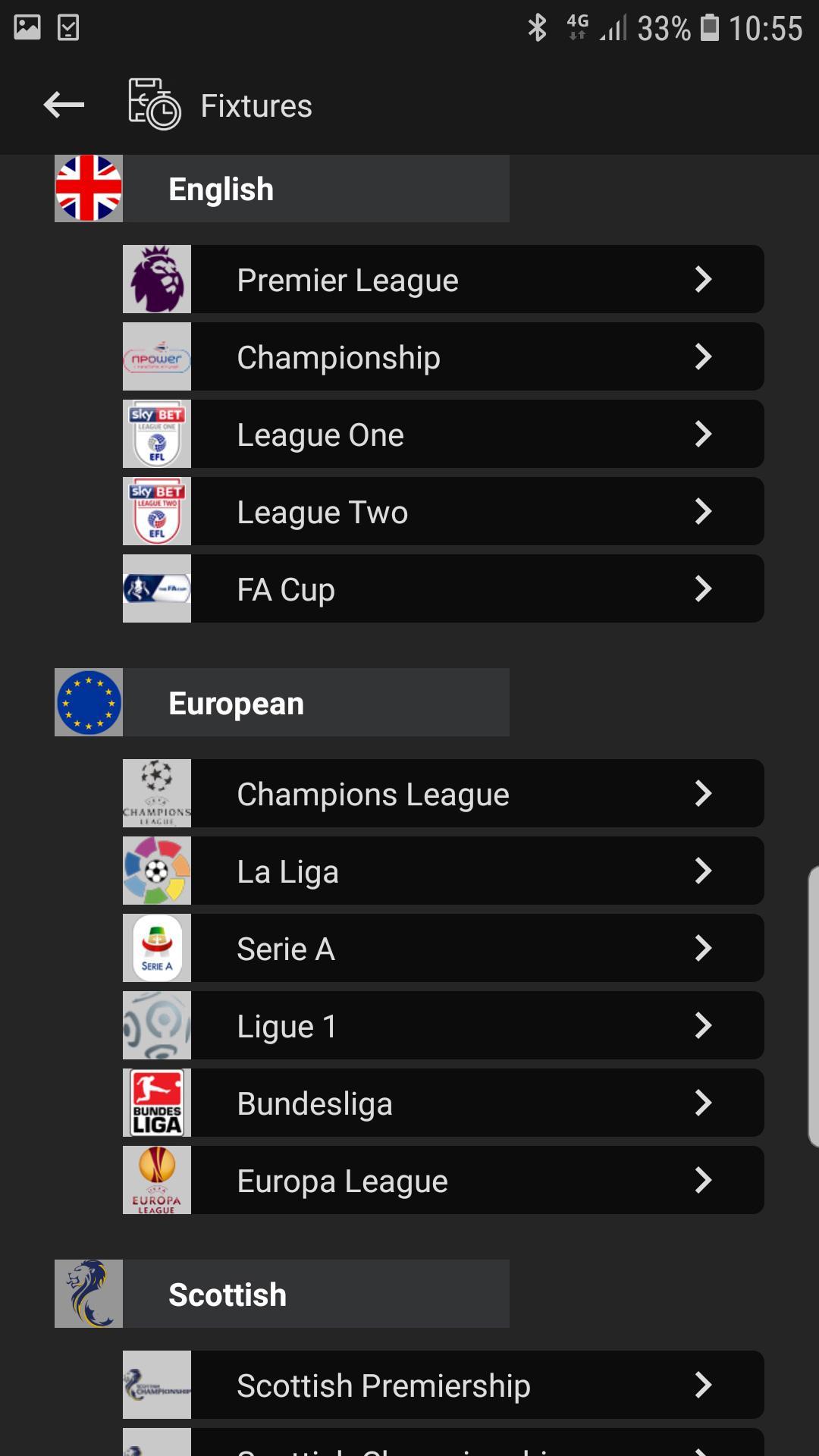819x1456 pixels.
Task: Tap the battery indicator in status bar
Action: pos(710,27)
